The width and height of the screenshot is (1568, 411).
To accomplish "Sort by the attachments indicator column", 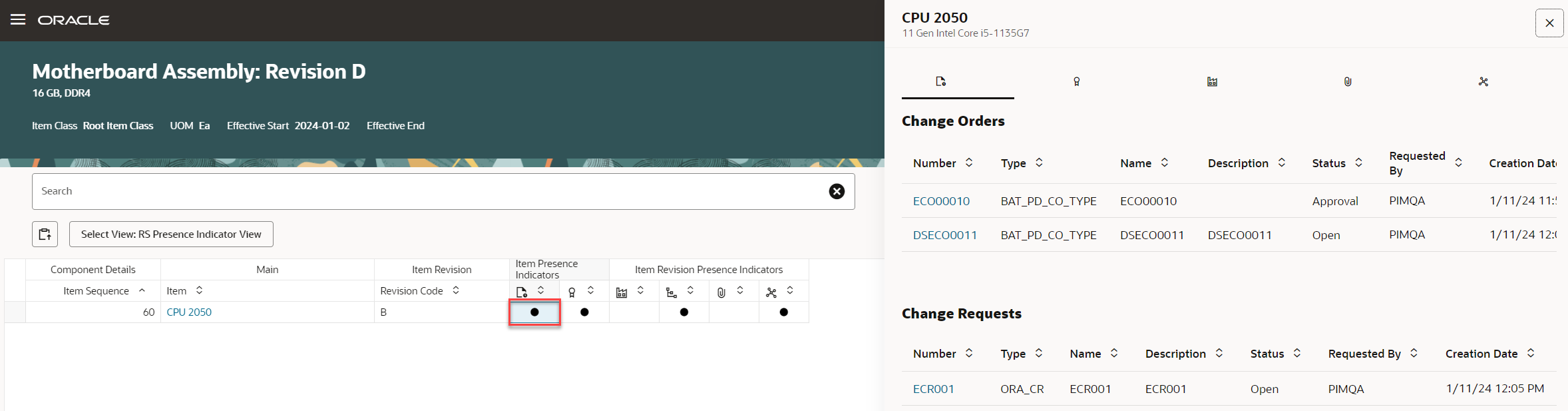I will [x=740, y=290].
